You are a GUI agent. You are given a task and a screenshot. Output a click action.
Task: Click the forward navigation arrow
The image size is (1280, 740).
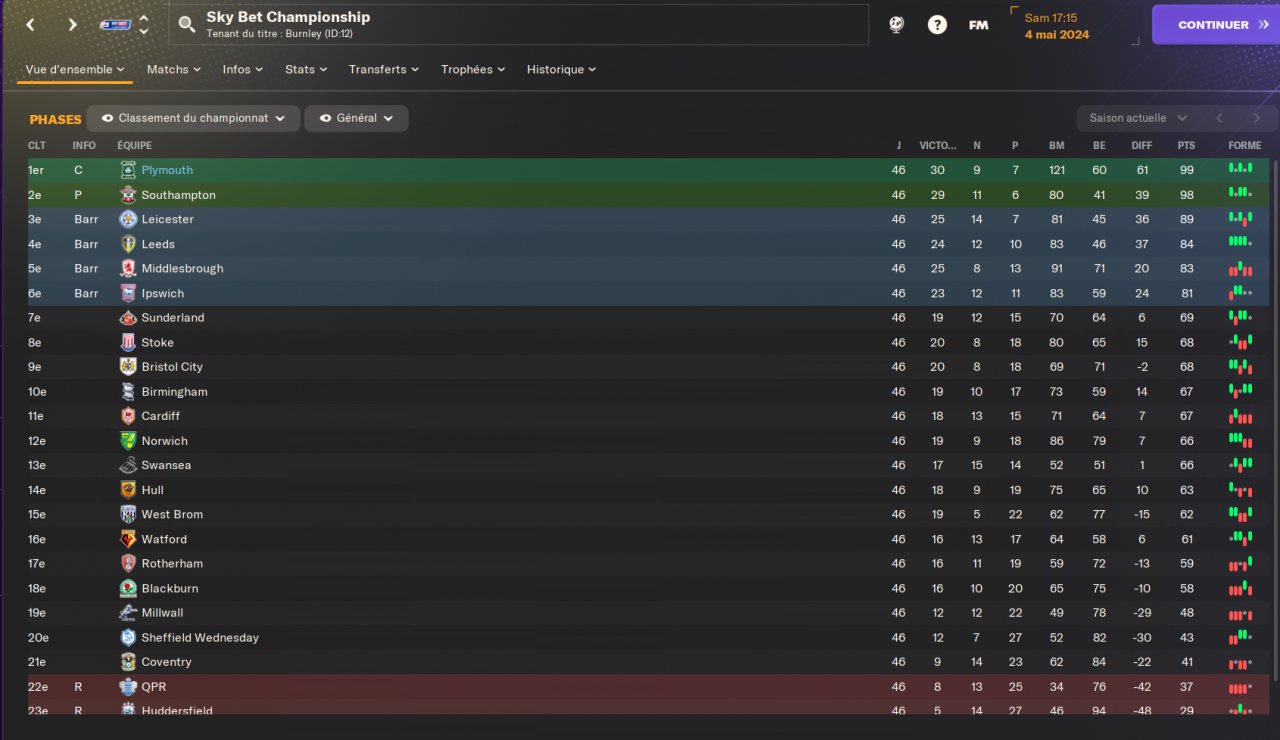pos(72,25)
